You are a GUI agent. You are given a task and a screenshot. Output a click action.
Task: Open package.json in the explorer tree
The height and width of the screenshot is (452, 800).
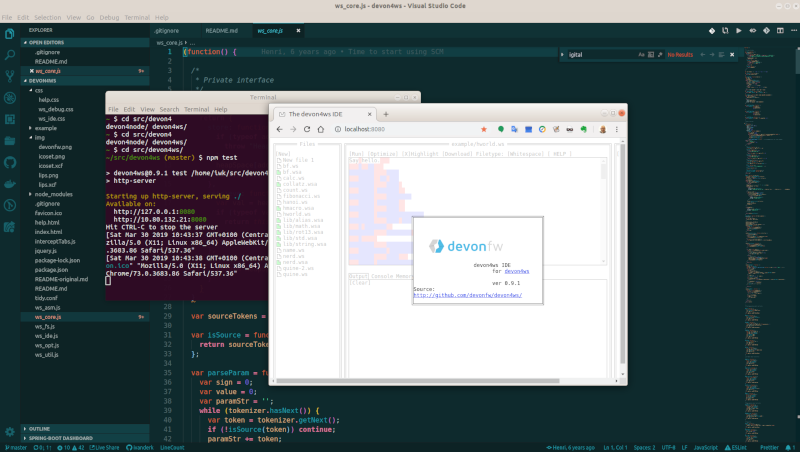pyautogui.click(x=51, y=270)
